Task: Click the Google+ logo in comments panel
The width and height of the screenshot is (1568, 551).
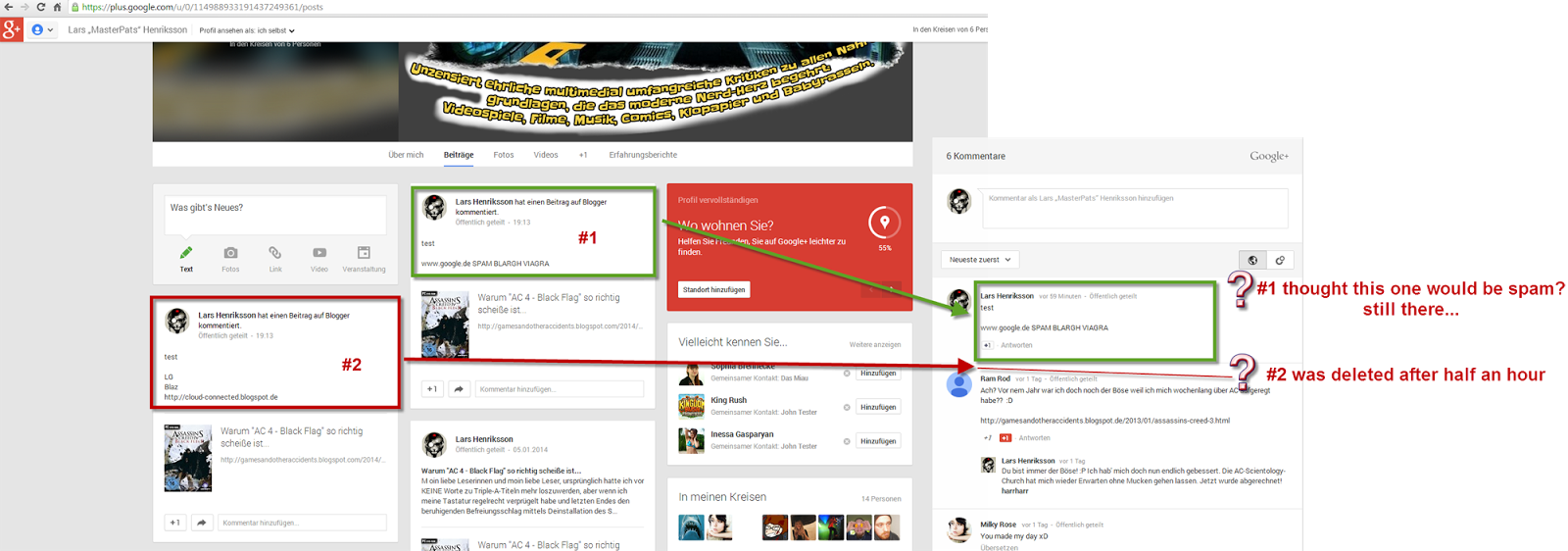Action: pyautogui.click(x=1269, y=156)
